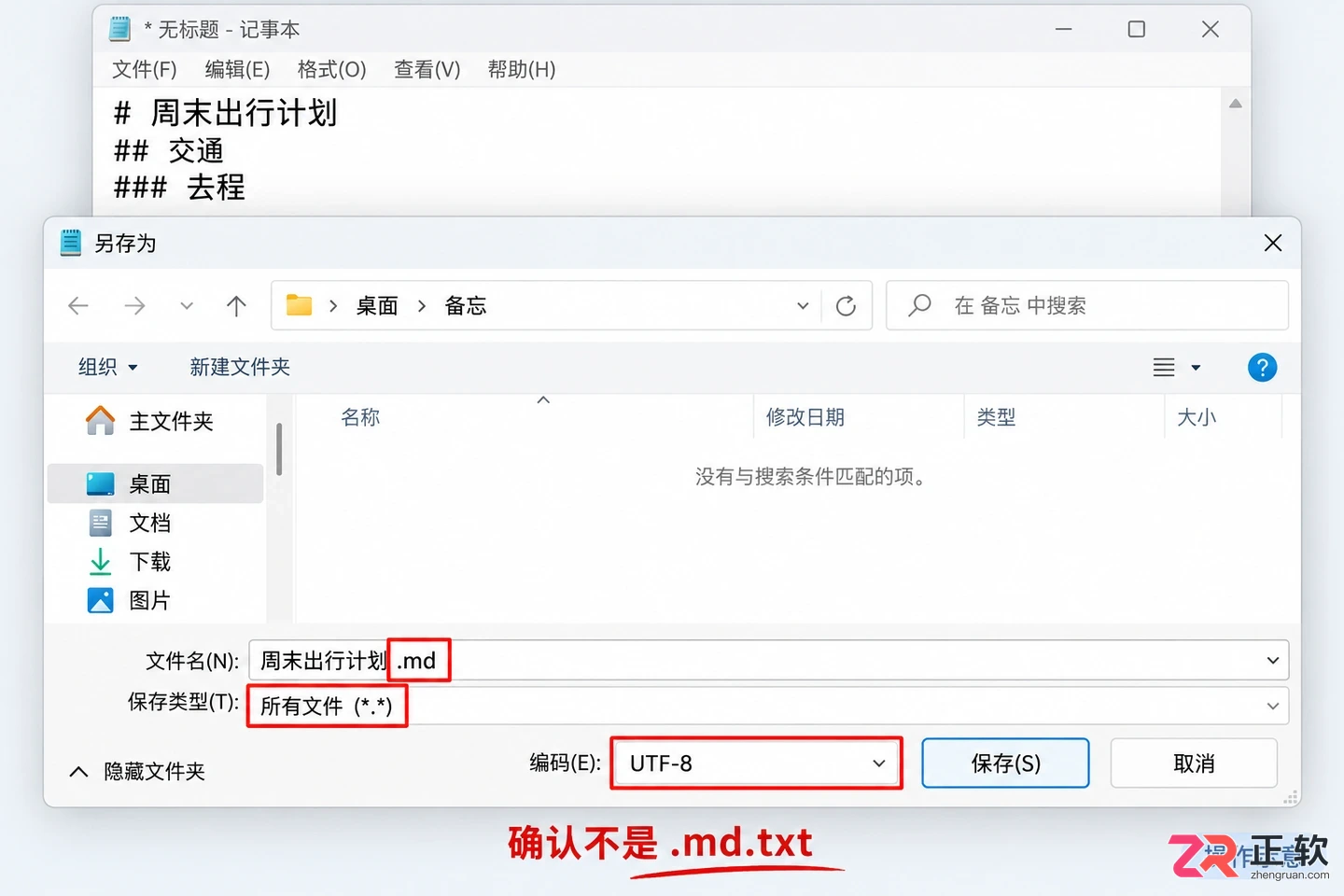Click the magnifier search icon

[919, 305]
